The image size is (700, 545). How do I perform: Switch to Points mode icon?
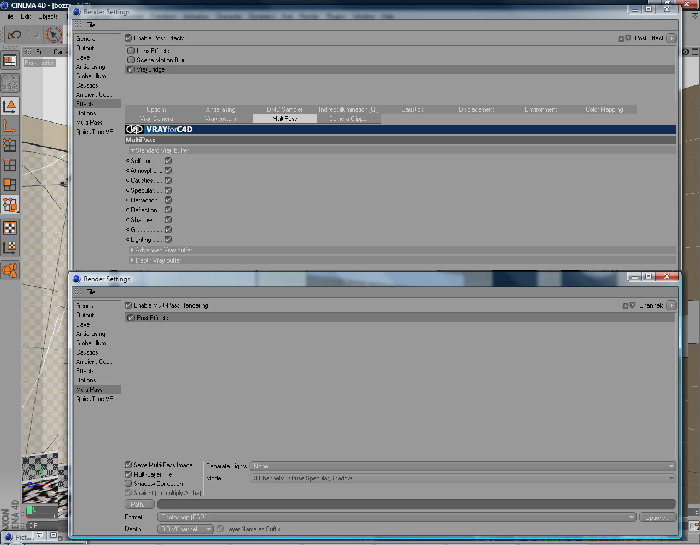10,145
